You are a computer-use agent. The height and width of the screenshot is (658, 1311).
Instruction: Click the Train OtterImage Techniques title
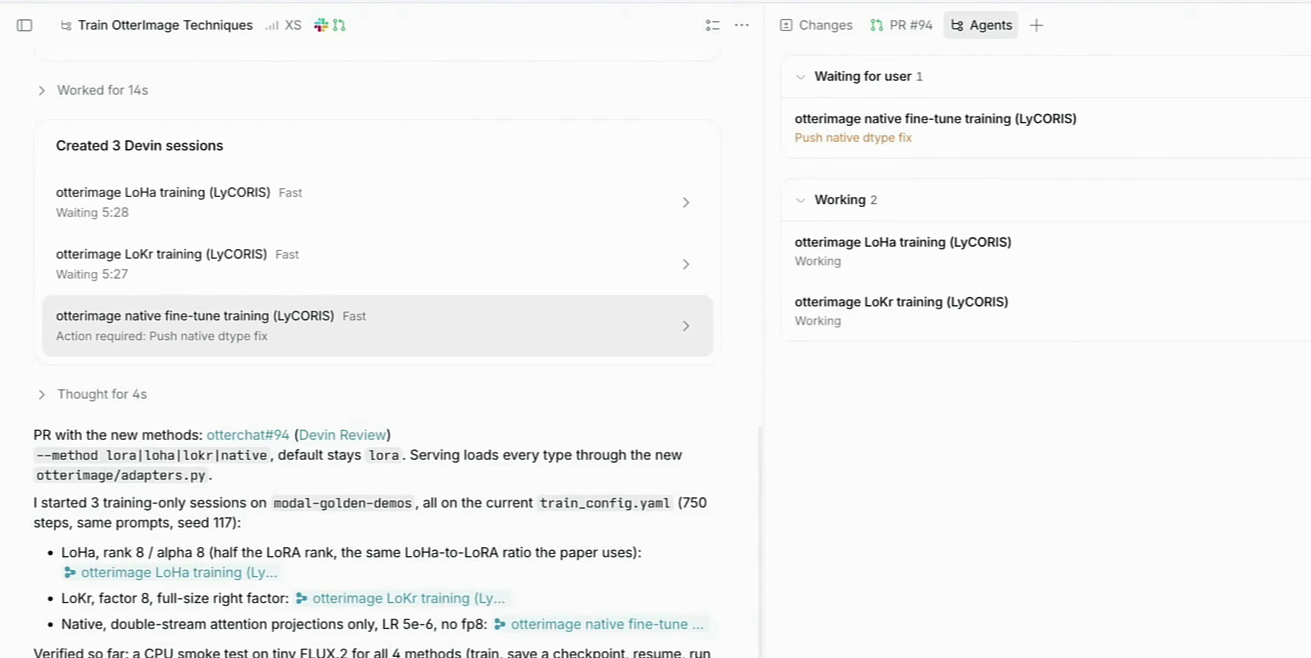(x=165, y=25)
